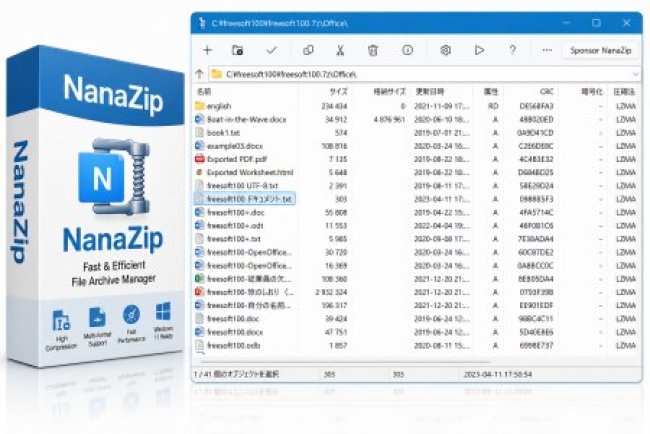Click the Delete trash can icon
The width and height of the screenshot is (650, 434).
(373, 51)
